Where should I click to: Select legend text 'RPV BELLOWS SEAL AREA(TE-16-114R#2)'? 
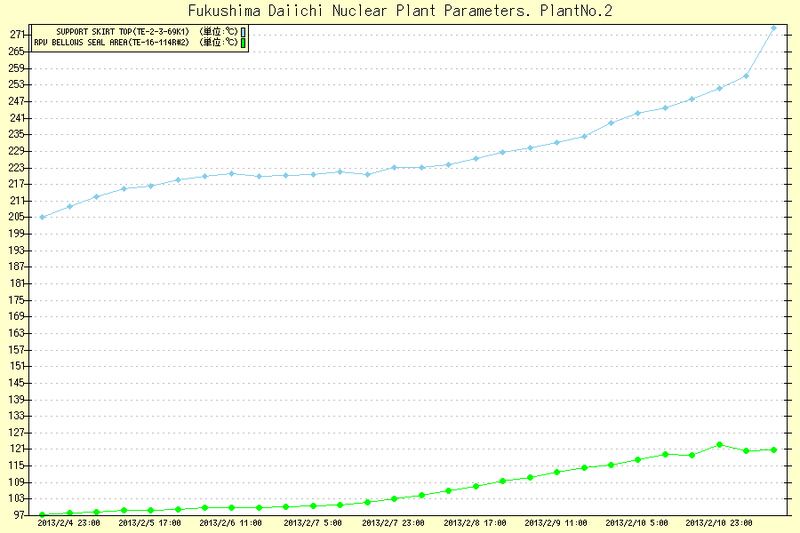[112, 43]
